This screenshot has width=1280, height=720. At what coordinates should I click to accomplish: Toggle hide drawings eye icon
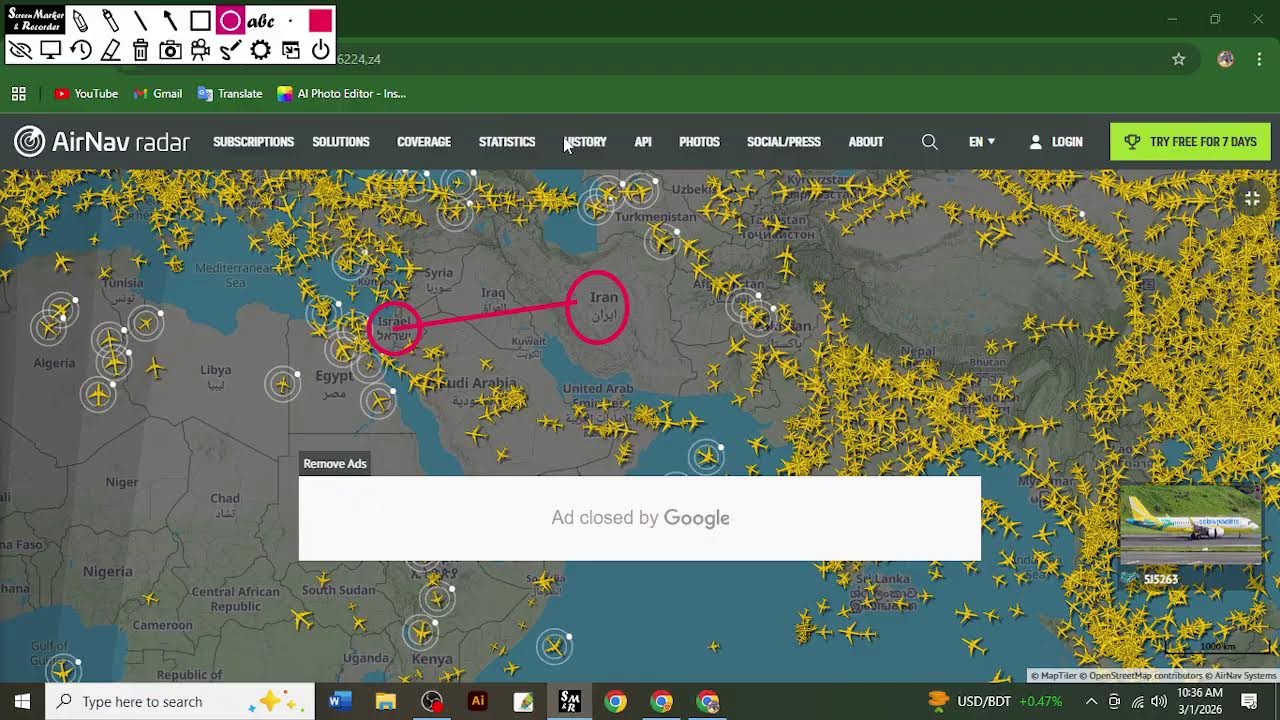tap(20, 50)
